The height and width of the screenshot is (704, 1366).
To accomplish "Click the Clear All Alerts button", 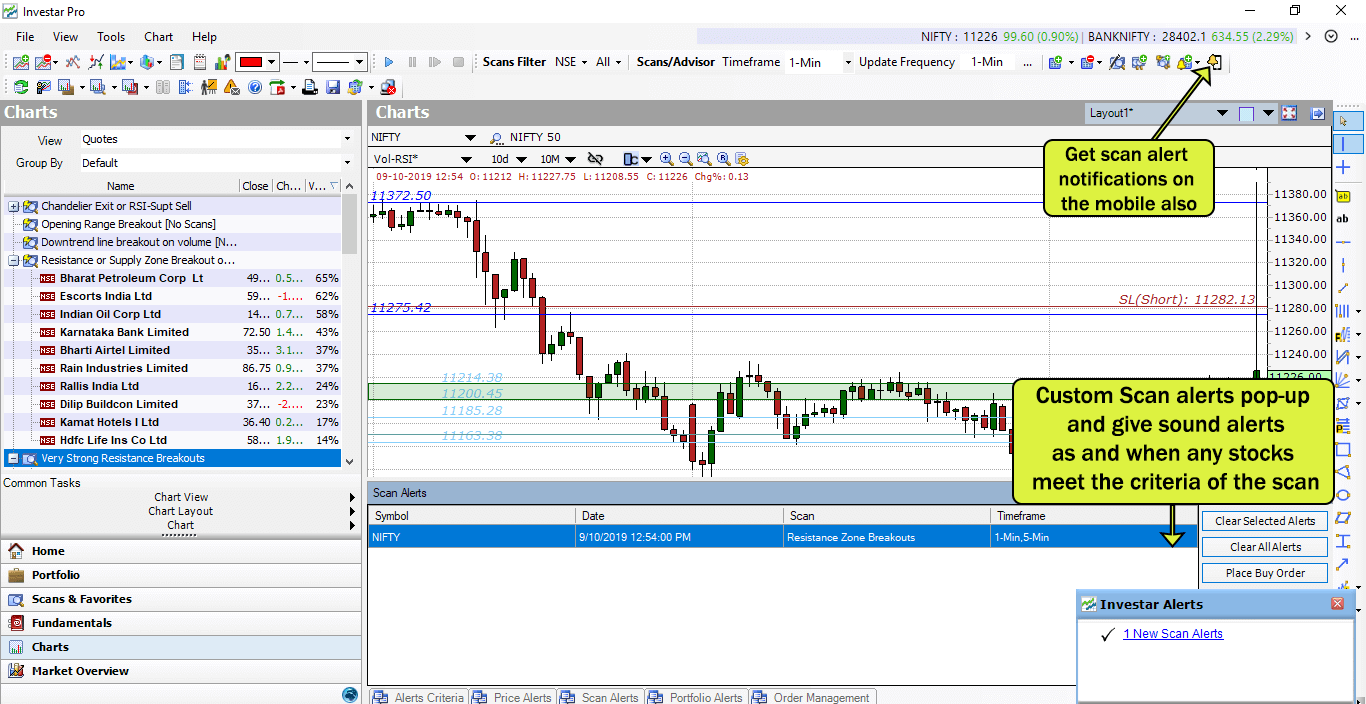I will click(1263, 547).
